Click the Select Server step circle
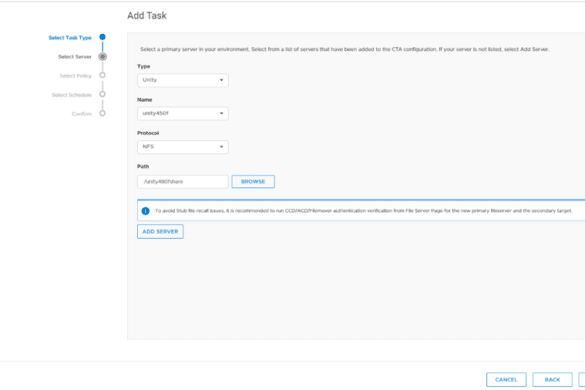585x390 pixels. click(x=103, y=57)
